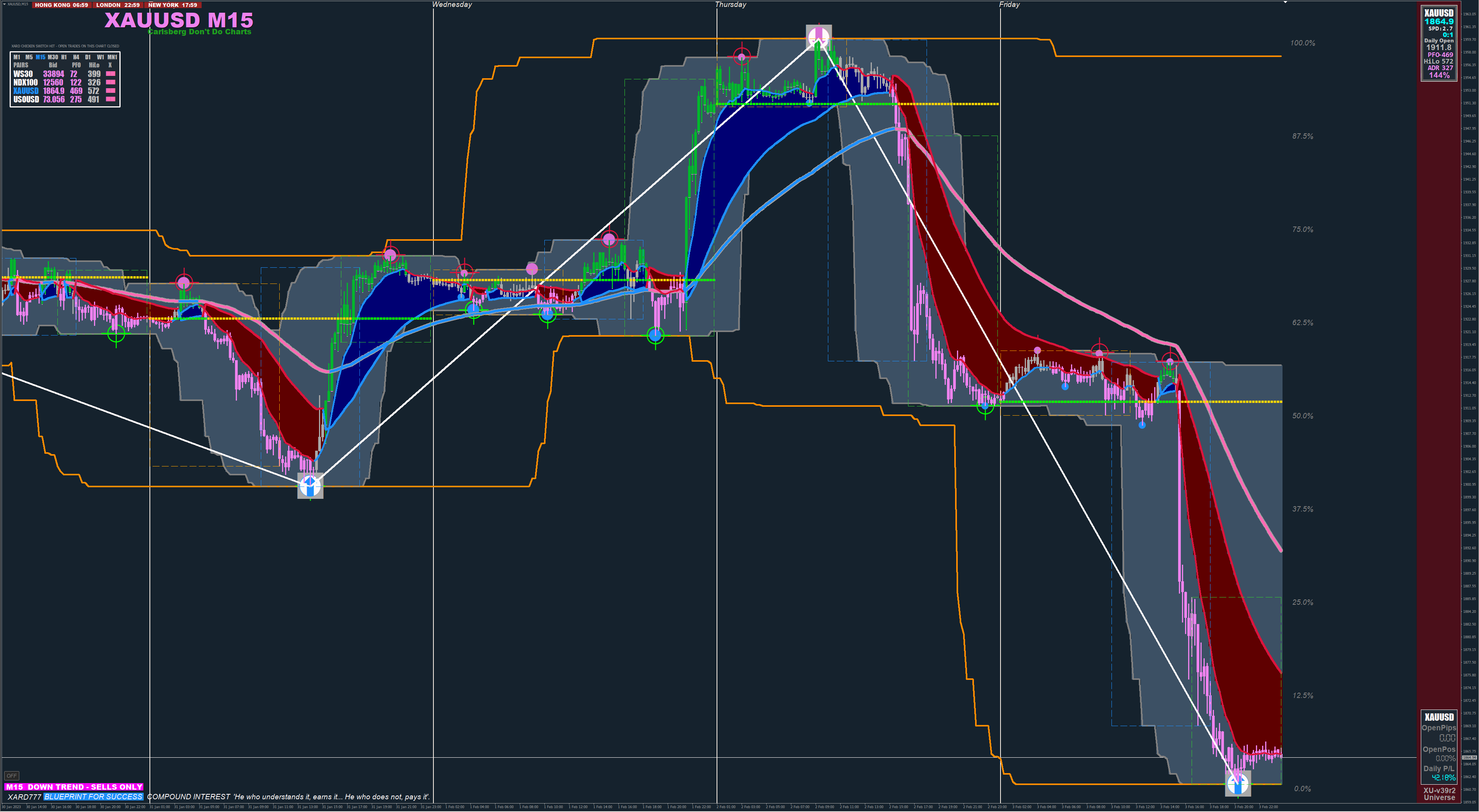Click the pink X swatch for WS30
The height and width of the screenshot is (812, 1479).
point(111,74)
